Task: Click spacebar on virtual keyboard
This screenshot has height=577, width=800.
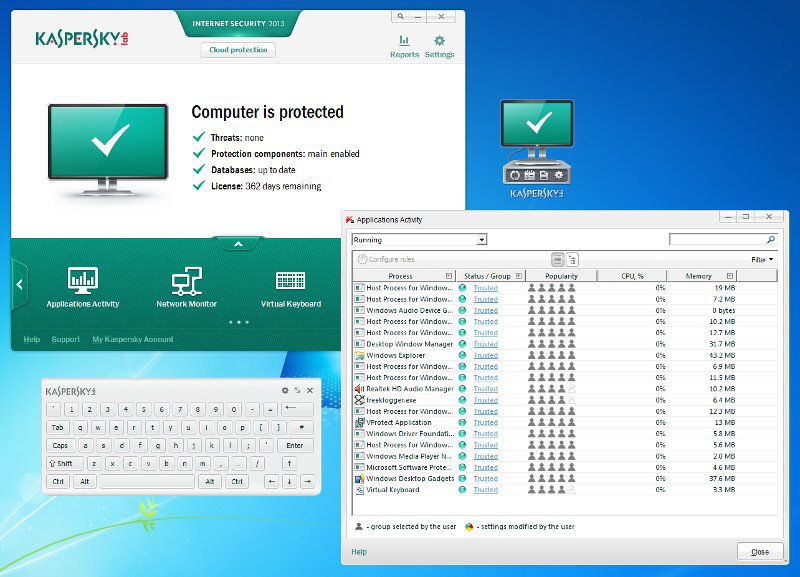Action: click(147, 481)
